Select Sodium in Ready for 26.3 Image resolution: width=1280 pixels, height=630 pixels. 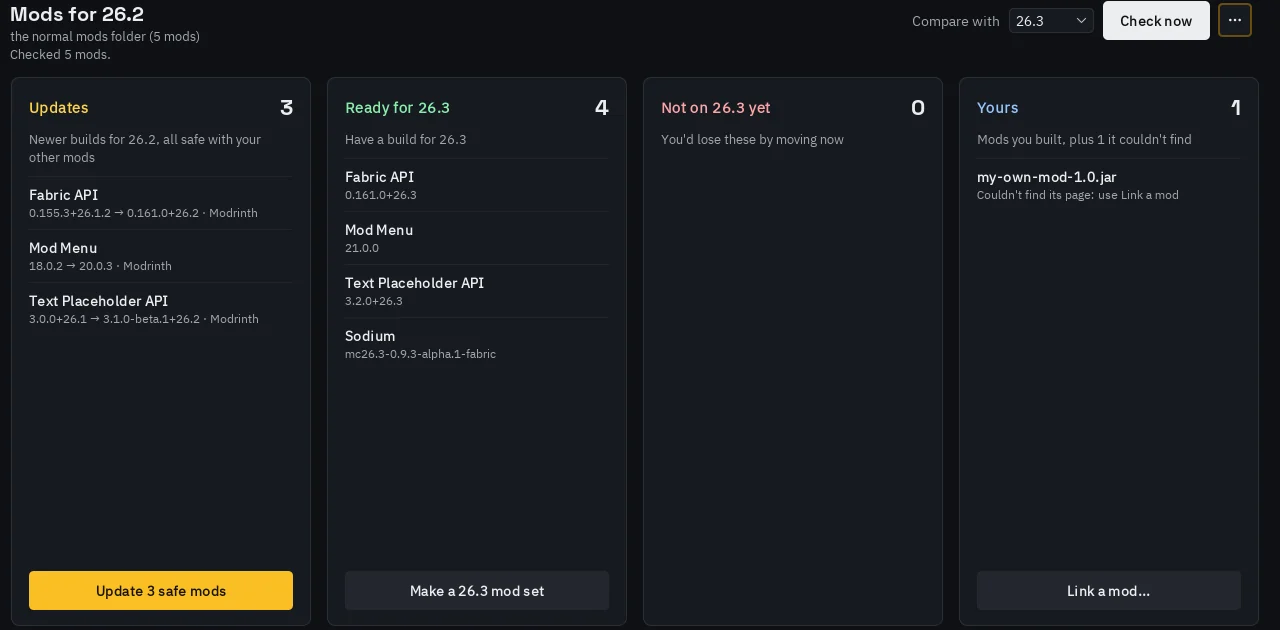pyautogui.click(x=477, y=344)
